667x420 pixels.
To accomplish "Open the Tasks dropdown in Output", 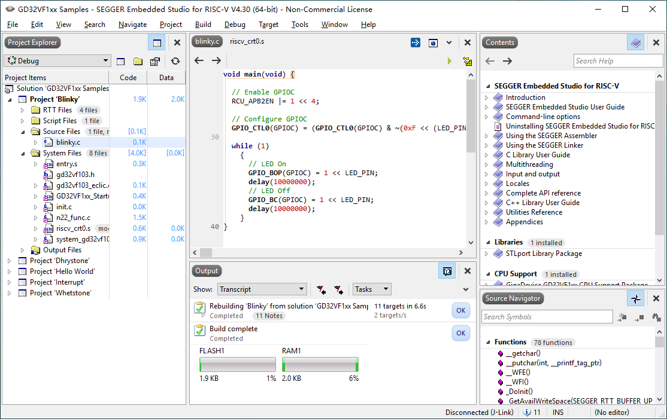I will pos(386,289).
